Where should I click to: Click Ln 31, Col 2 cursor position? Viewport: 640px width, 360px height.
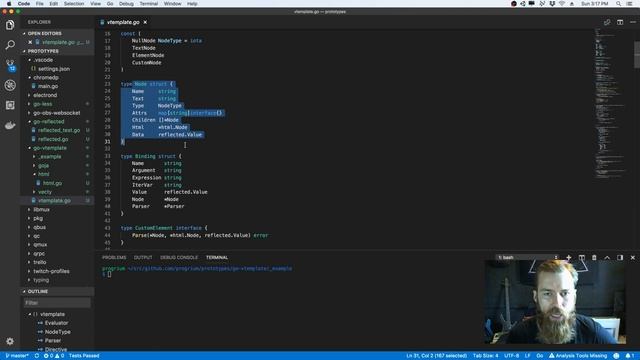coord(436,356)
